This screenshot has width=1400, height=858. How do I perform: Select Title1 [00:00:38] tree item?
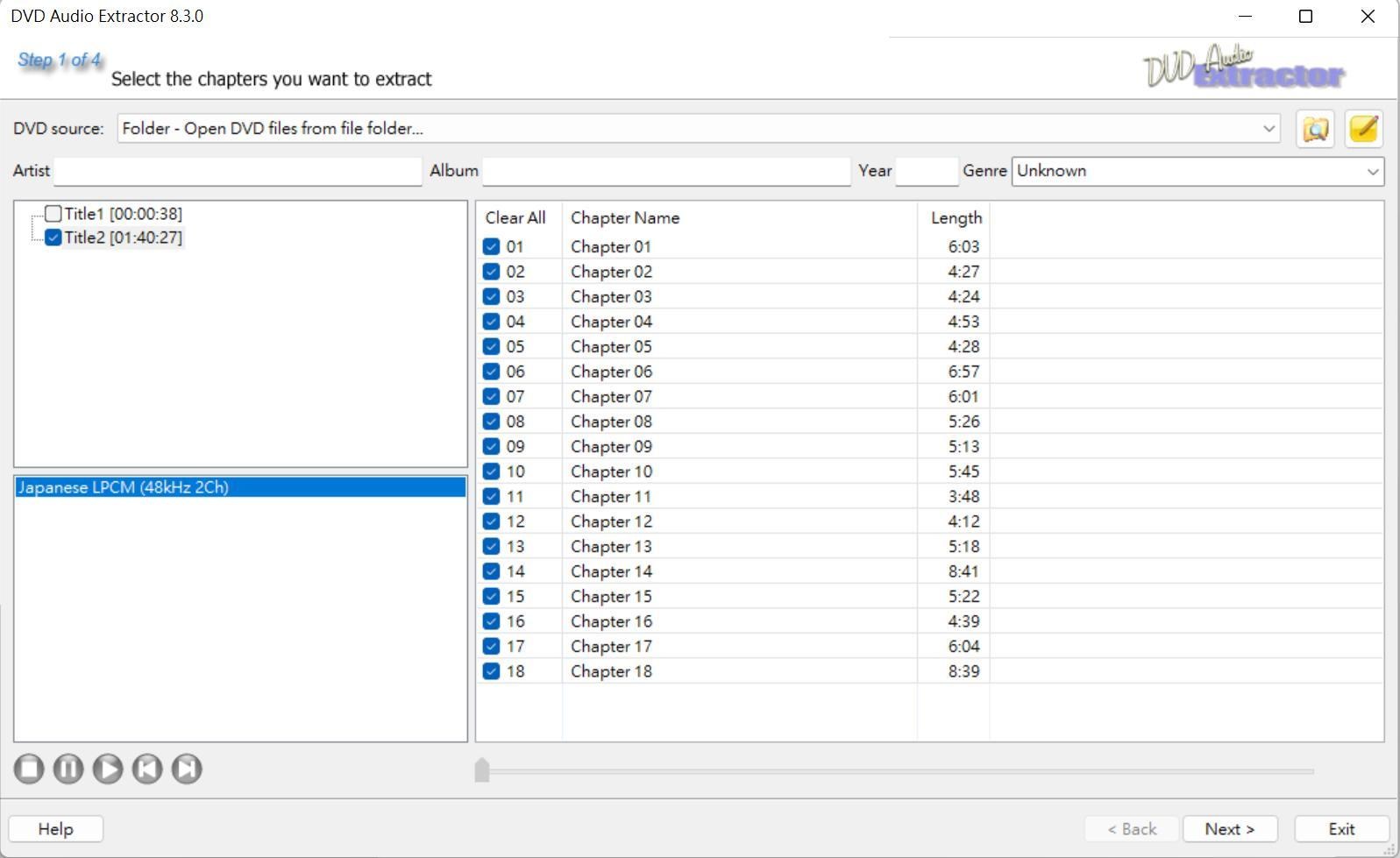pyautogui.click(x=124, y=213)
